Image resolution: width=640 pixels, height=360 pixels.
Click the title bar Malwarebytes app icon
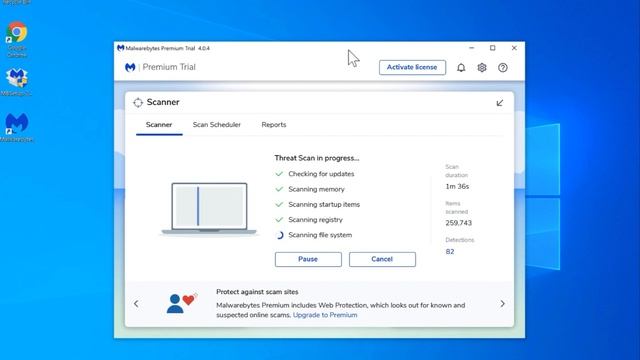tap(120, 48)
